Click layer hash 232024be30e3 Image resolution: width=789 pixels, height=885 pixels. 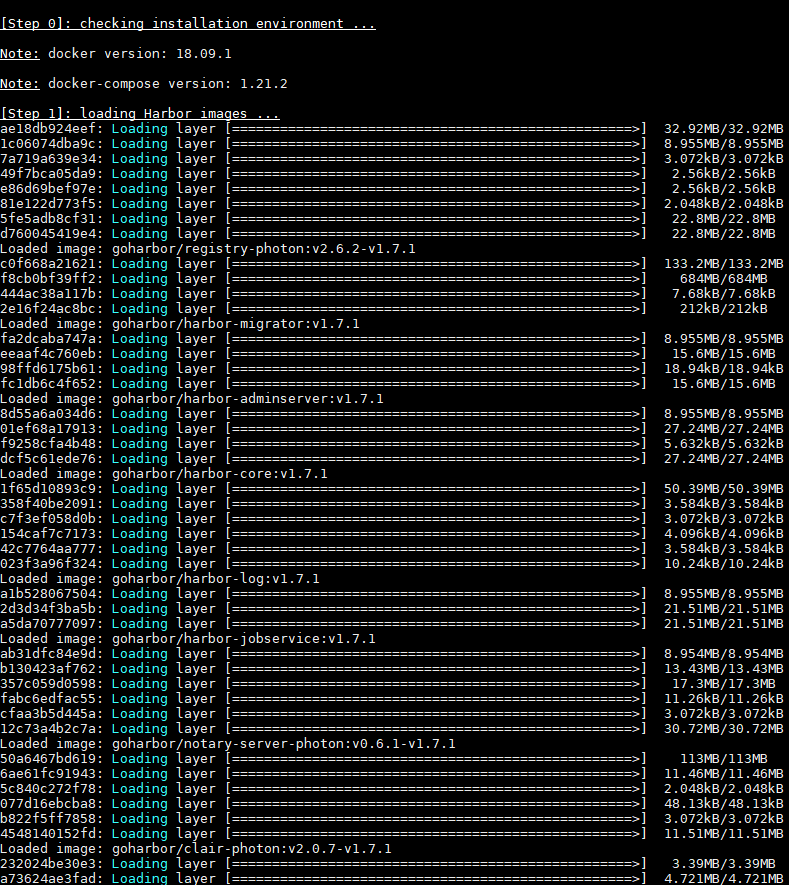[48, 864]
